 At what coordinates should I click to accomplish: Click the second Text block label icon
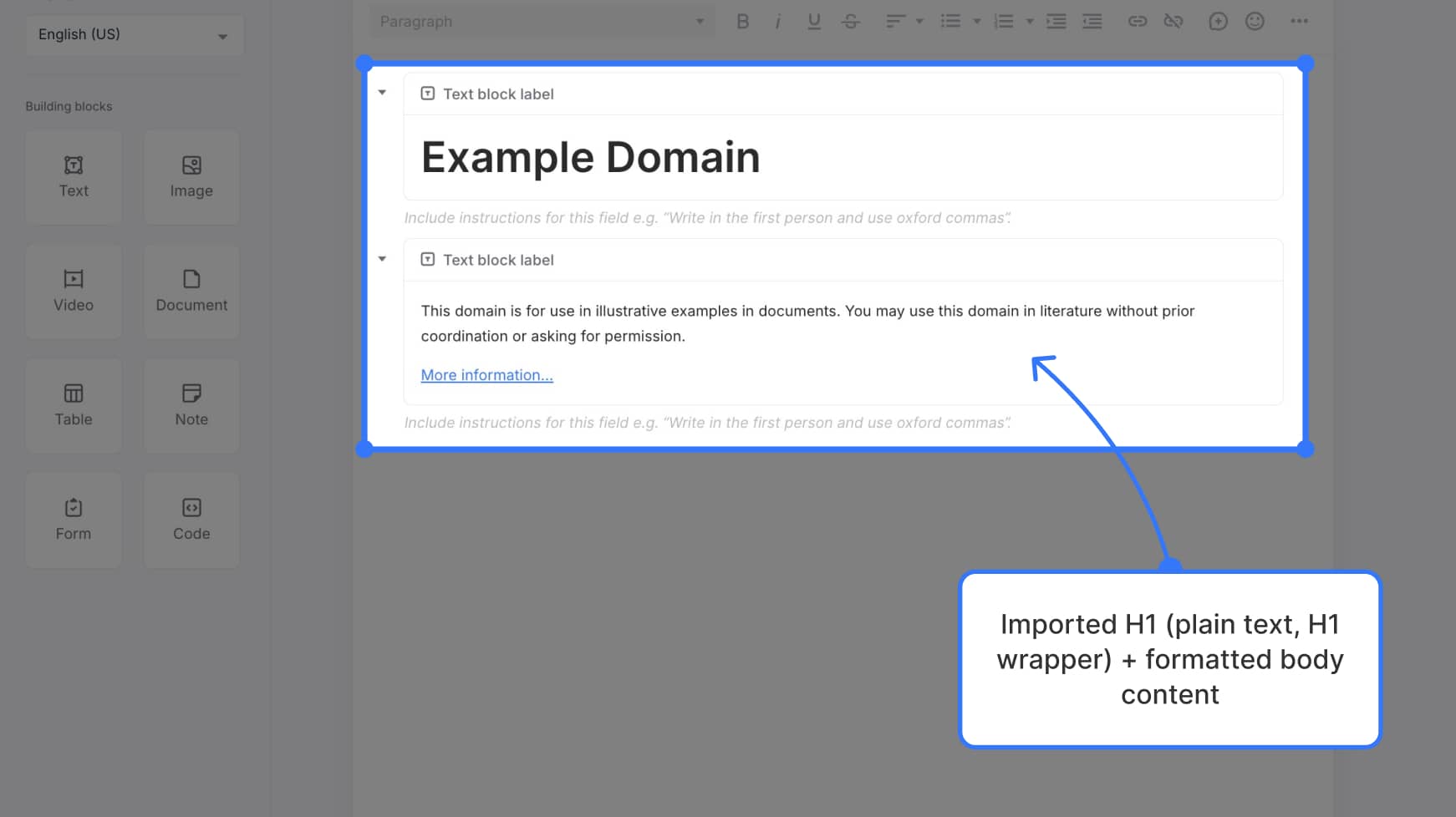[x=427, y=260]
